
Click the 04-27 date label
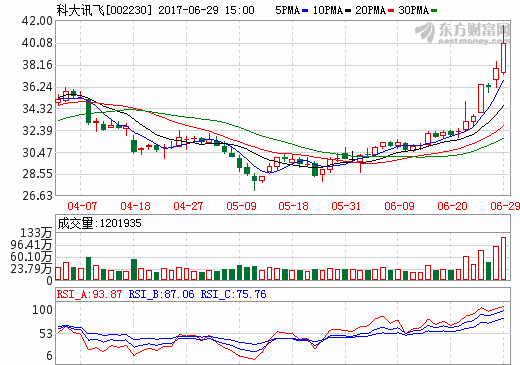[188, 206]
